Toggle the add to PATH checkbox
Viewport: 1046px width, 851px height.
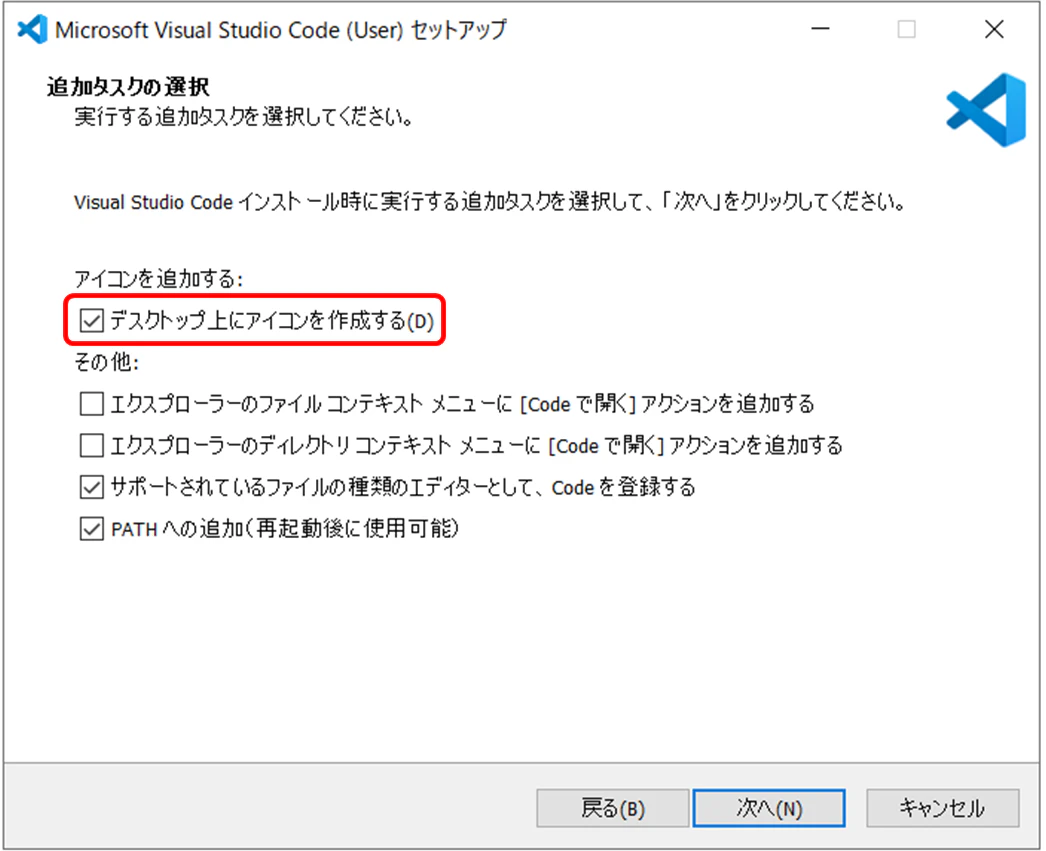(x=91, y=529)
